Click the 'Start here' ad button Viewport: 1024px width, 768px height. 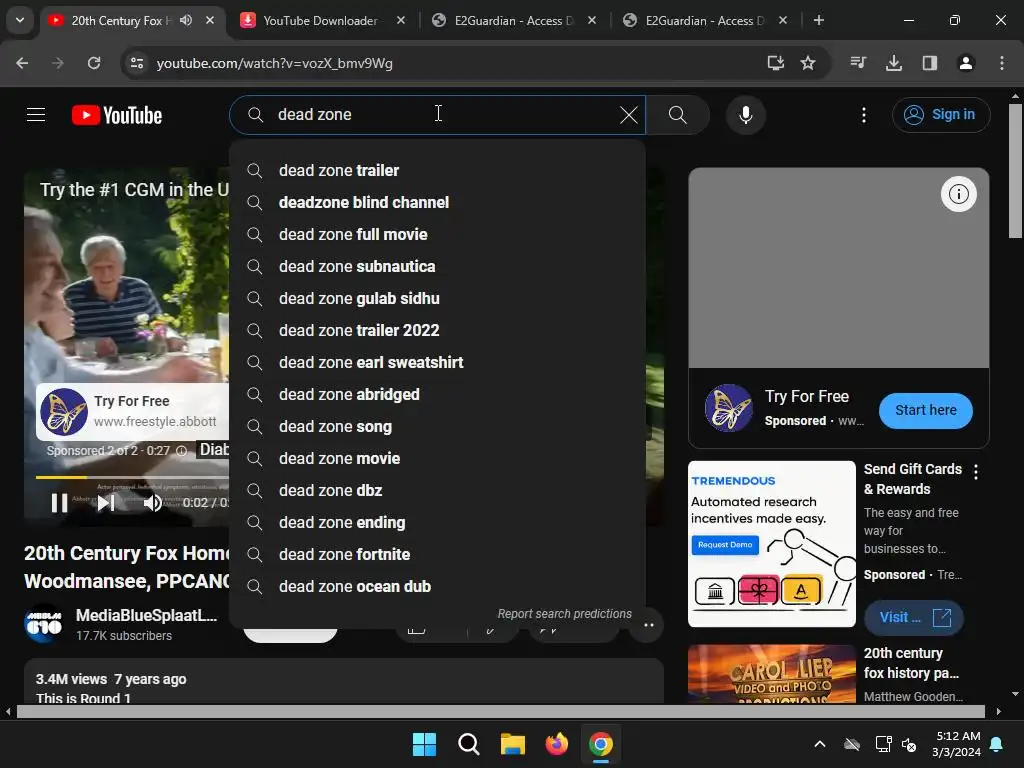[925, 411]
